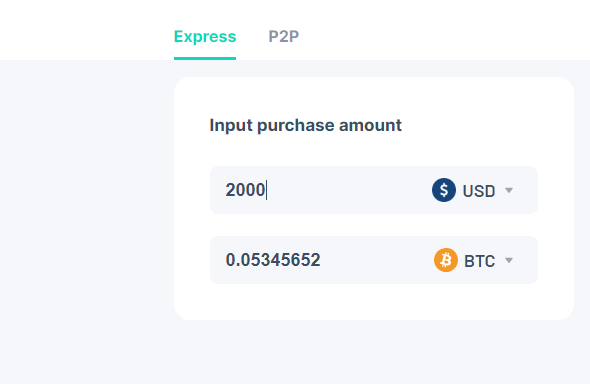The image size is (590, 384).
Task: Select the Express tab
Action: 205,37
